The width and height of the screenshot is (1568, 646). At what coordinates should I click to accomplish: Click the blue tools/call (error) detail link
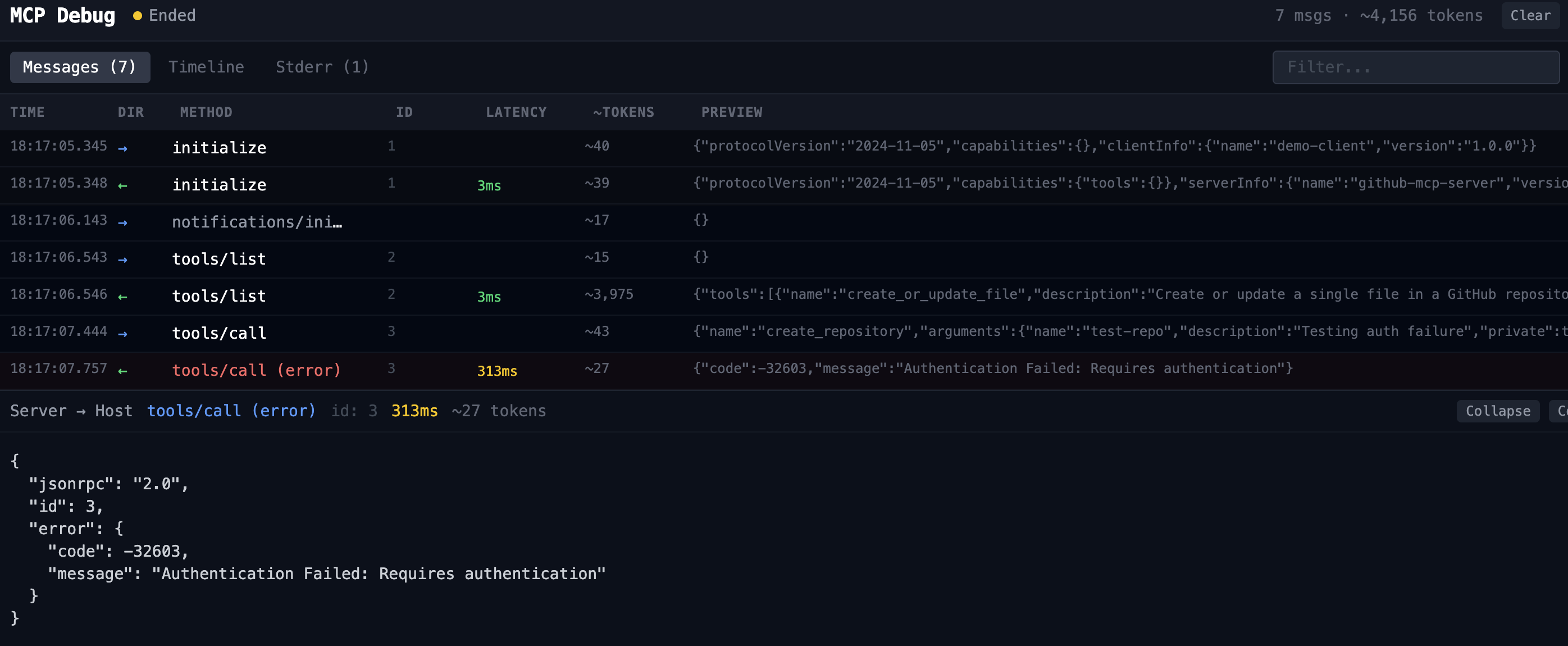click(231, 411)
